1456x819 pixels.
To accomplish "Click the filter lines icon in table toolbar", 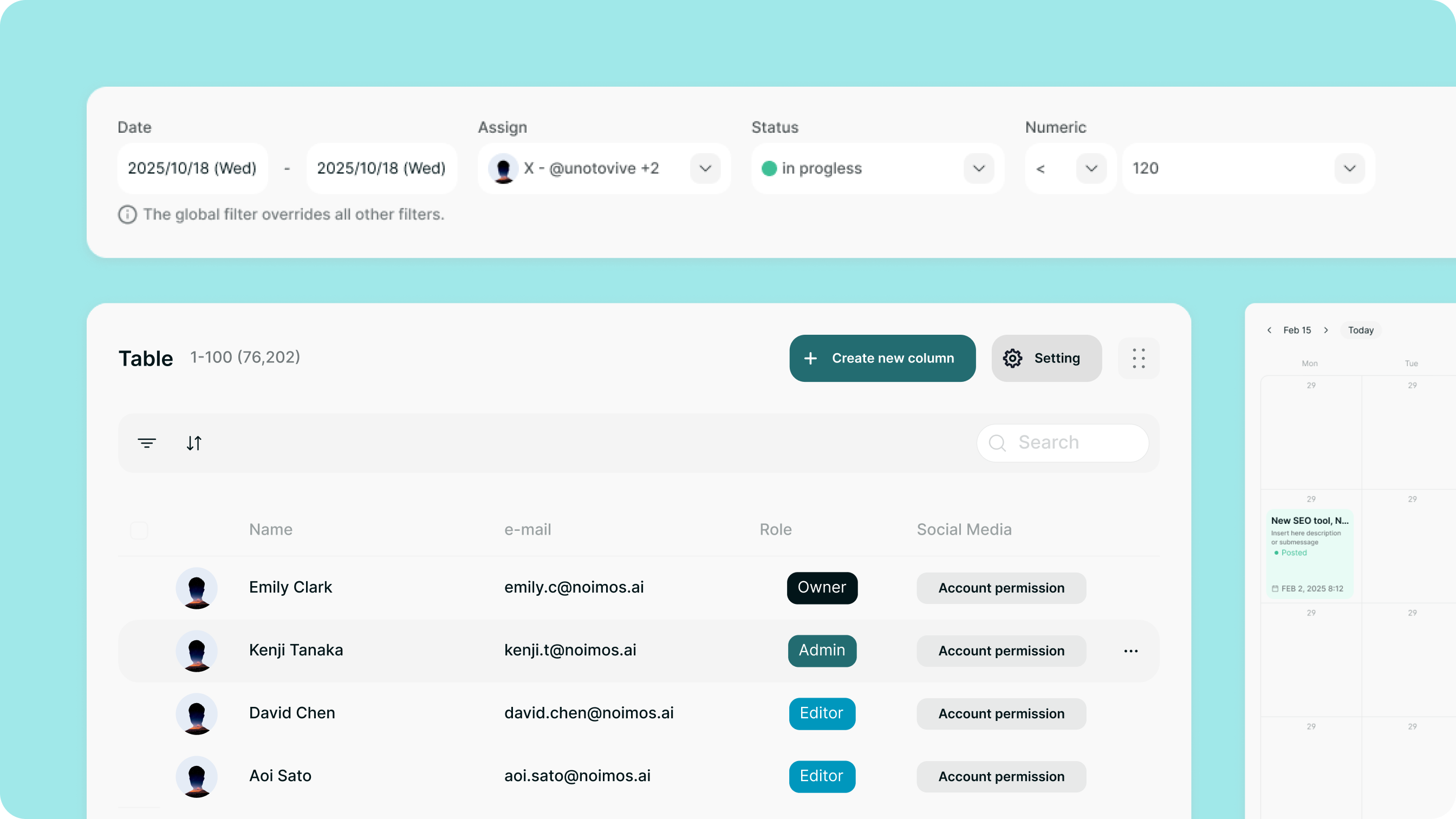I will click(x=146, y=443).
